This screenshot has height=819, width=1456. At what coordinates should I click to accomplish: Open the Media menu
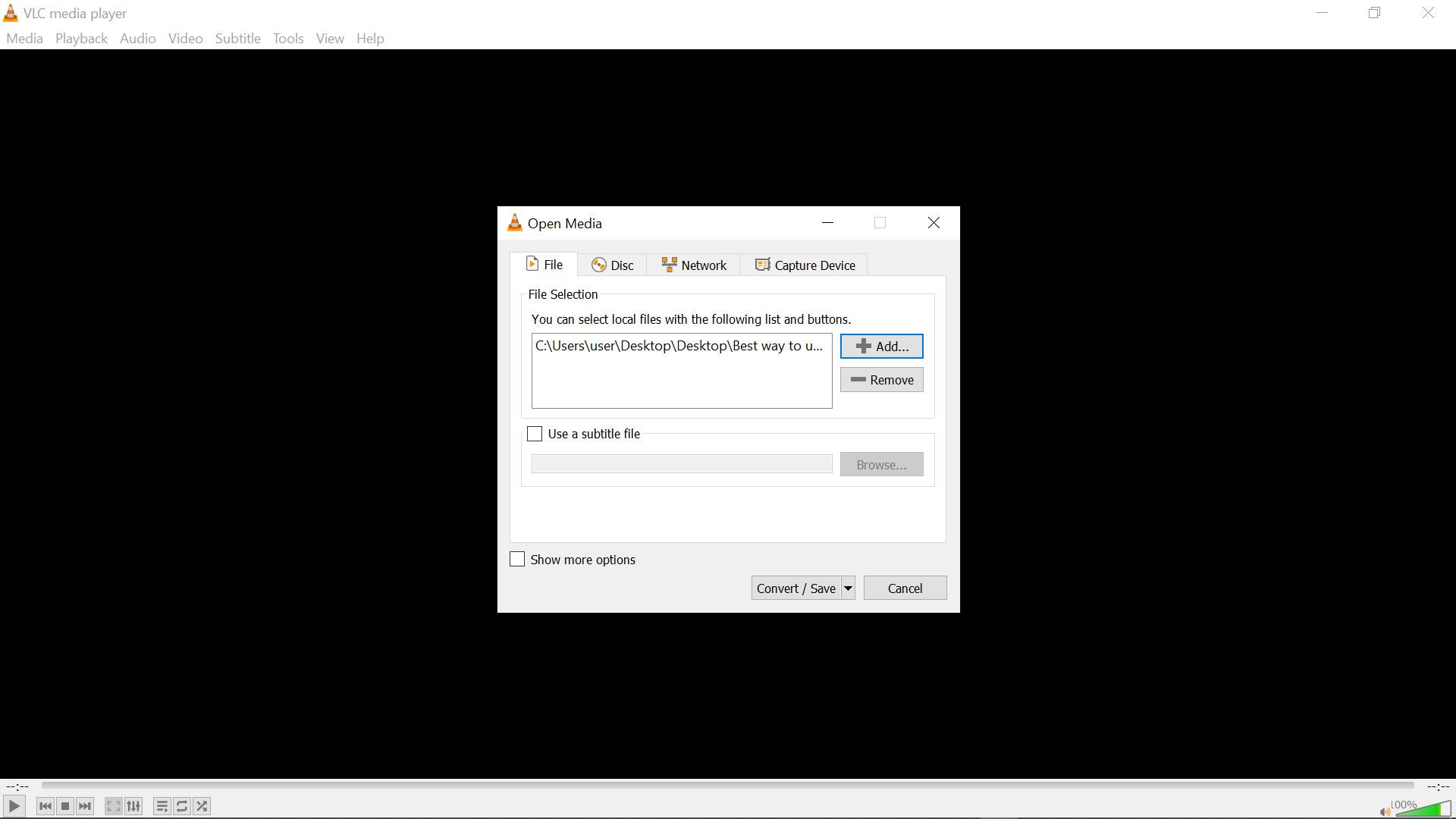tap(24, 39)
